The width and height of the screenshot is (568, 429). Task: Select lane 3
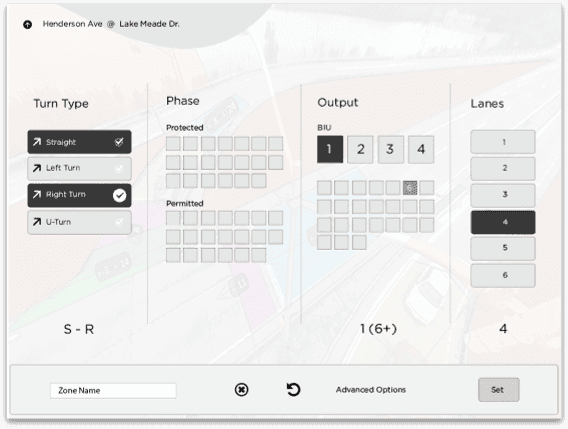point(503,195)
